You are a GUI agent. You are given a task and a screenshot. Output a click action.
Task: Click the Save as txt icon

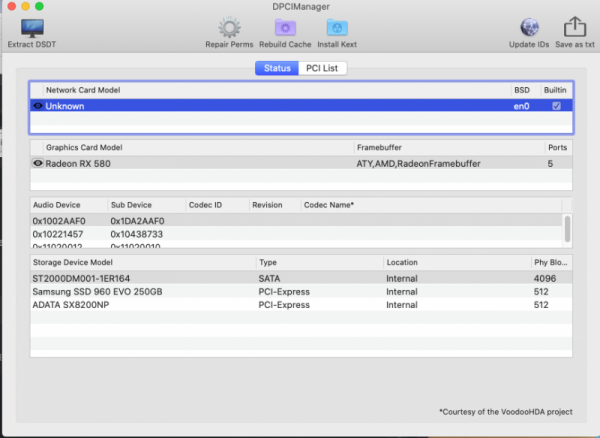pyautogui.click(x=575, y=28)
